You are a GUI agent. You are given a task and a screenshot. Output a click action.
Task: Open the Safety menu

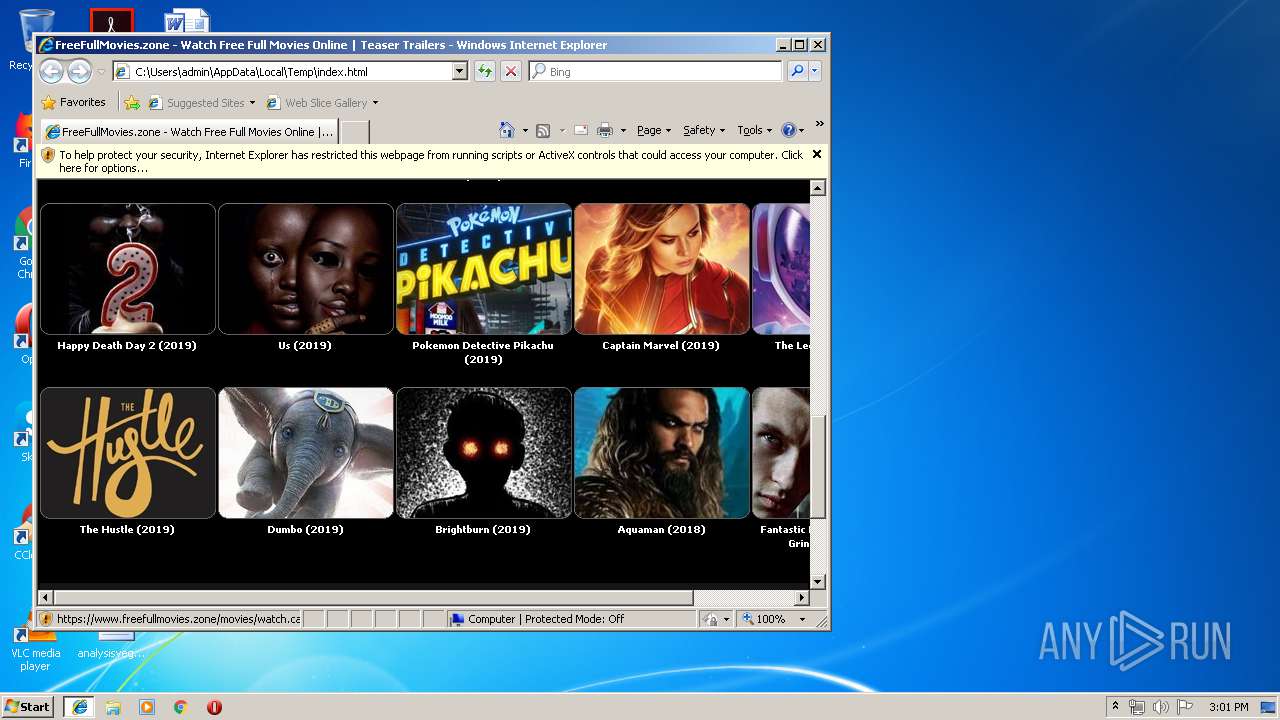(x=704, y=130)
